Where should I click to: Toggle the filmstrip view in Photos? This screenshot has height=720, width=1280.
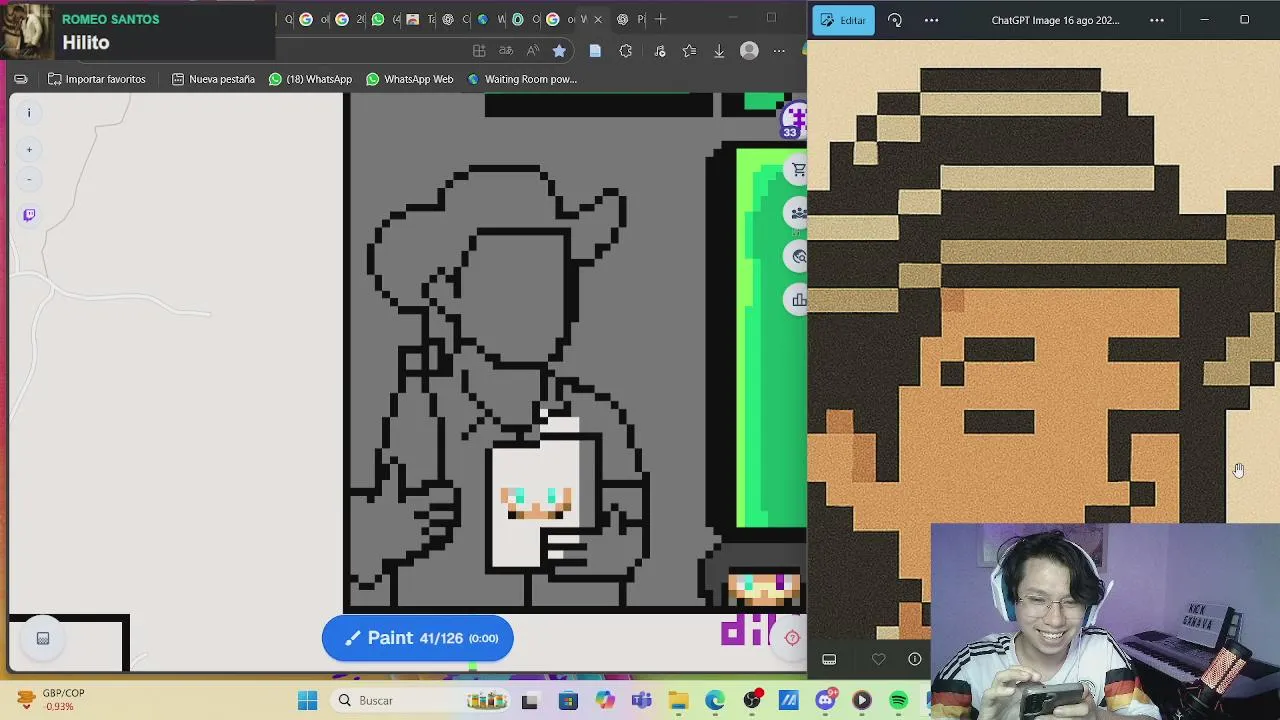click(829, 659)
